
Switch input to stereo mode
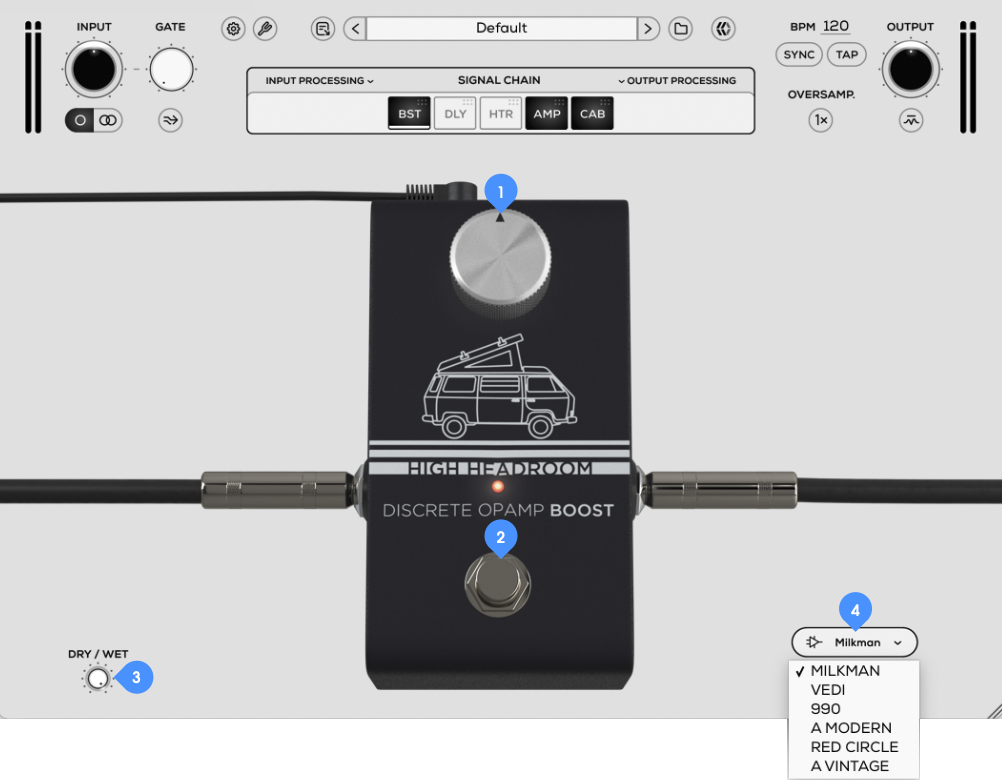(x=108, y=120)
